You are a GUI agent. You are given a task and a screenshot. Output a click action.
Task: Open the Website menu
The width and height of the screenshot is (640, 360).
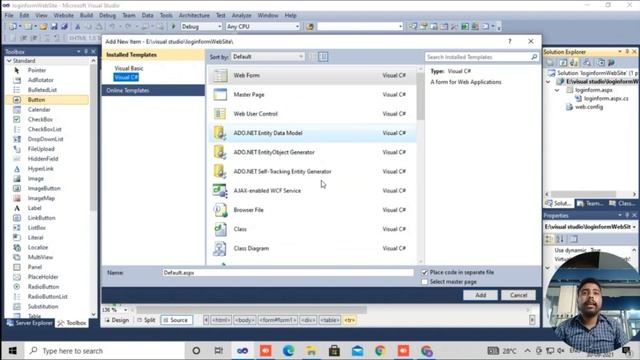[x=64, y=16]
